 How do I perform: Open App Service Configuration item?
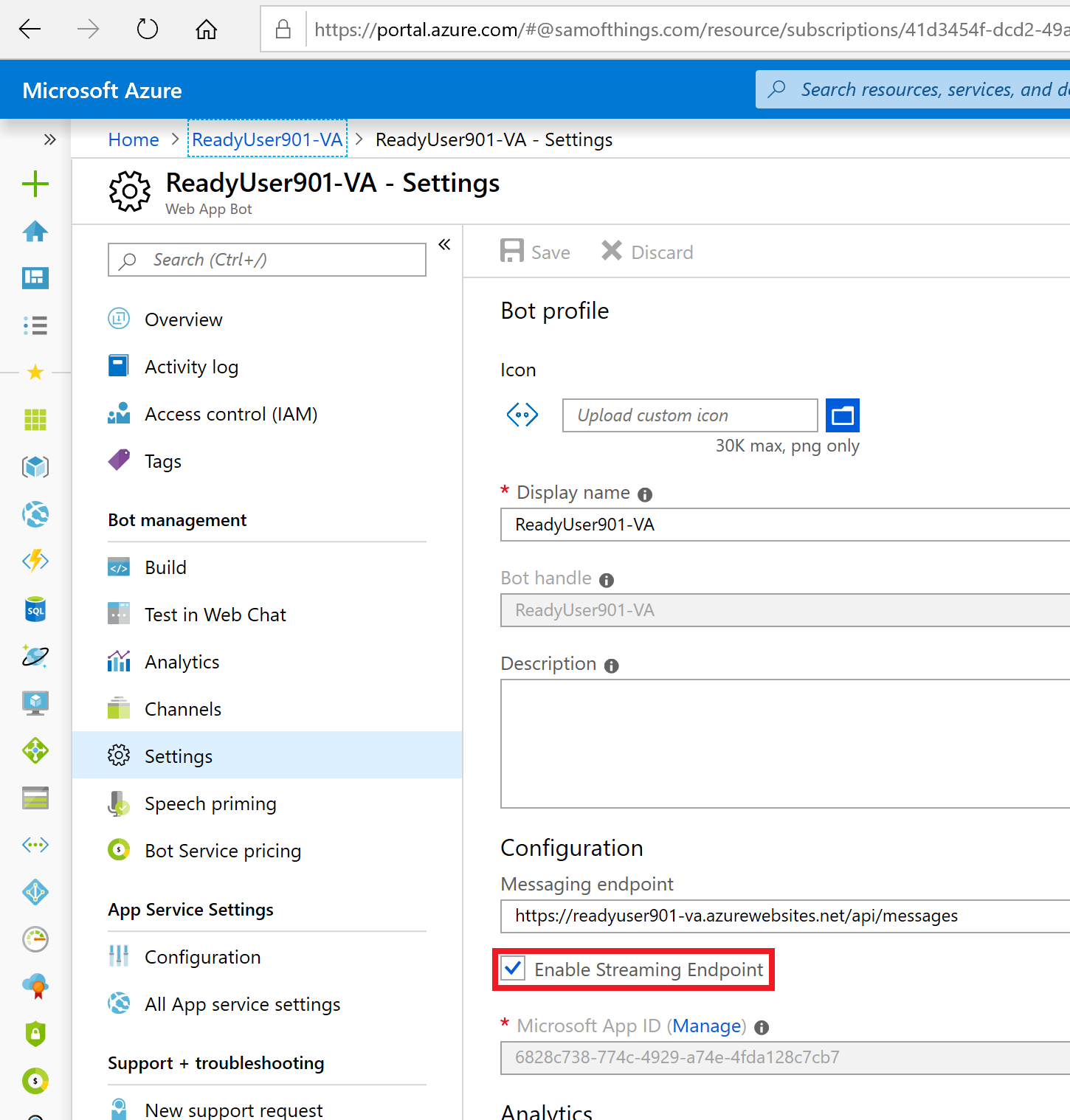click(267, 957)
